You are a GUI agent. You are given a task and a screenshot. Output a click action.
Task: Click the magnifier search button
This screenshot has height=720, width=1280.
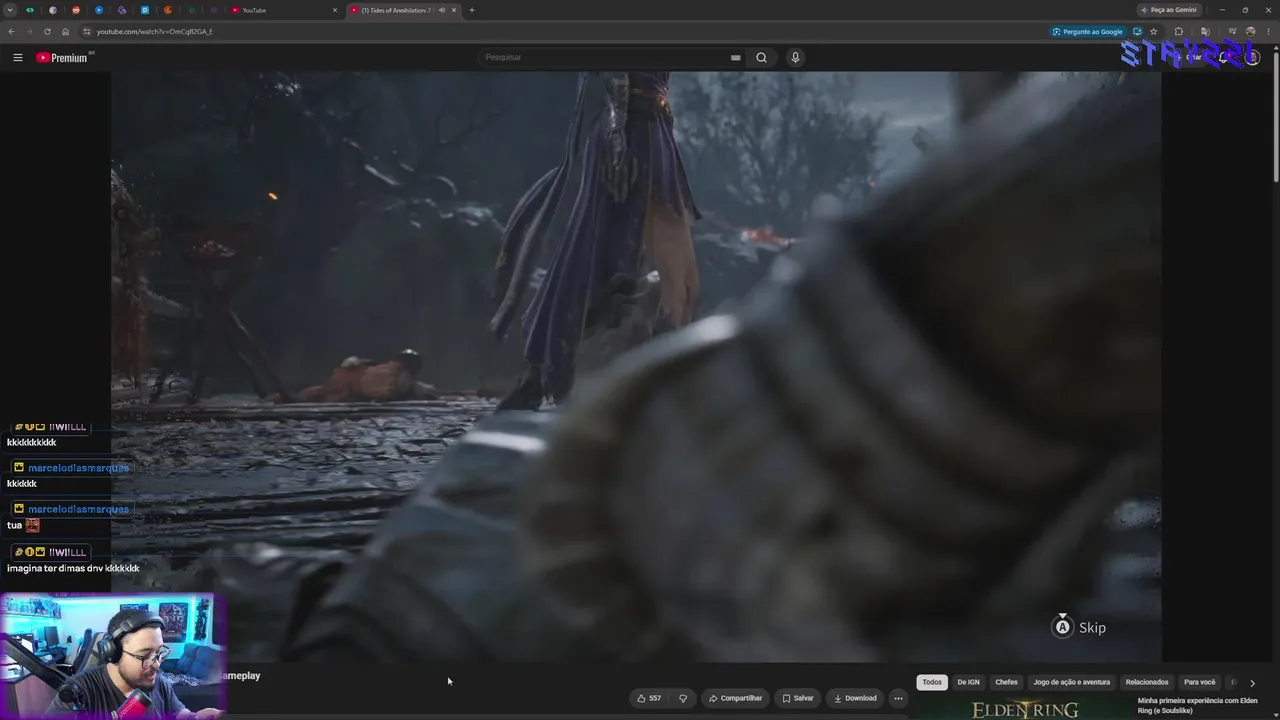tap(761, 57)
